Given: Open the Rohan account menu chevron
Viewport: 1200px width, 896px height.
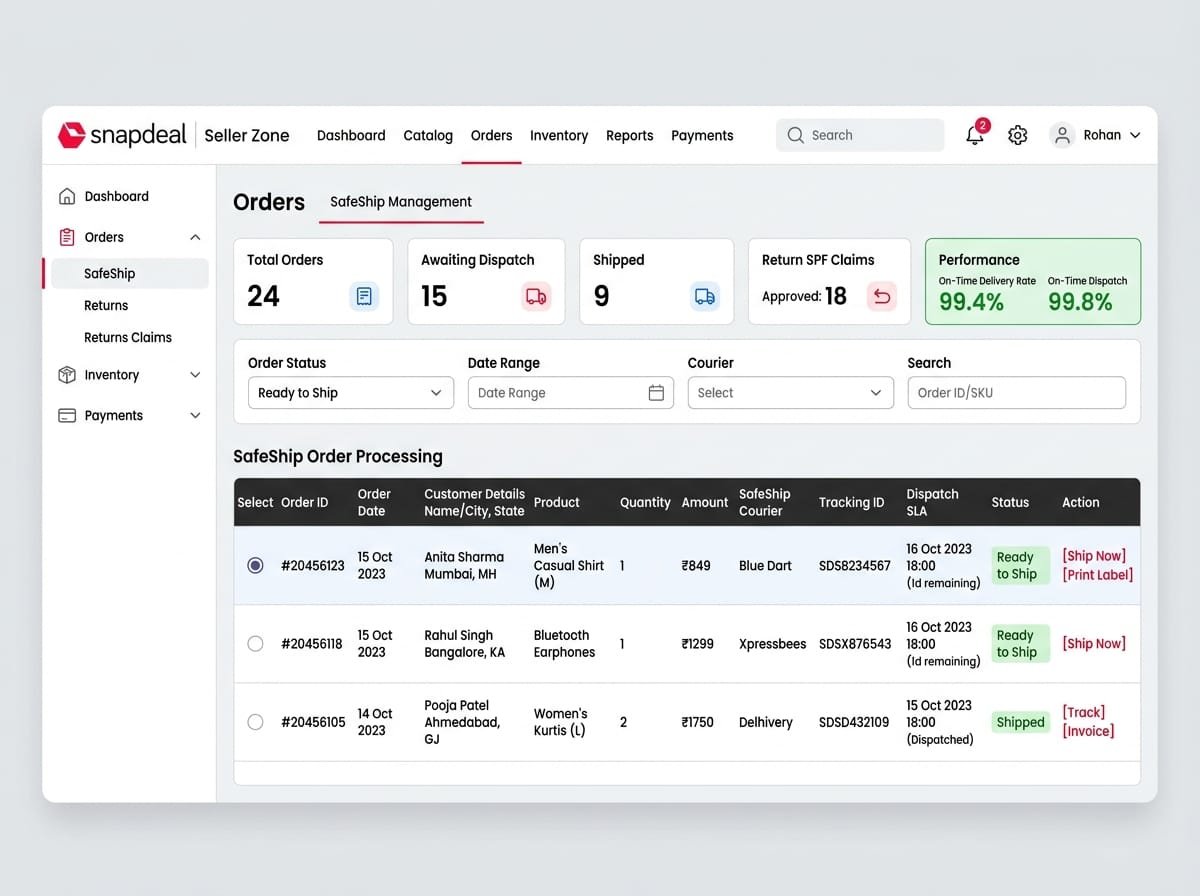Looking at the screenshot, I should (1135, 135).
